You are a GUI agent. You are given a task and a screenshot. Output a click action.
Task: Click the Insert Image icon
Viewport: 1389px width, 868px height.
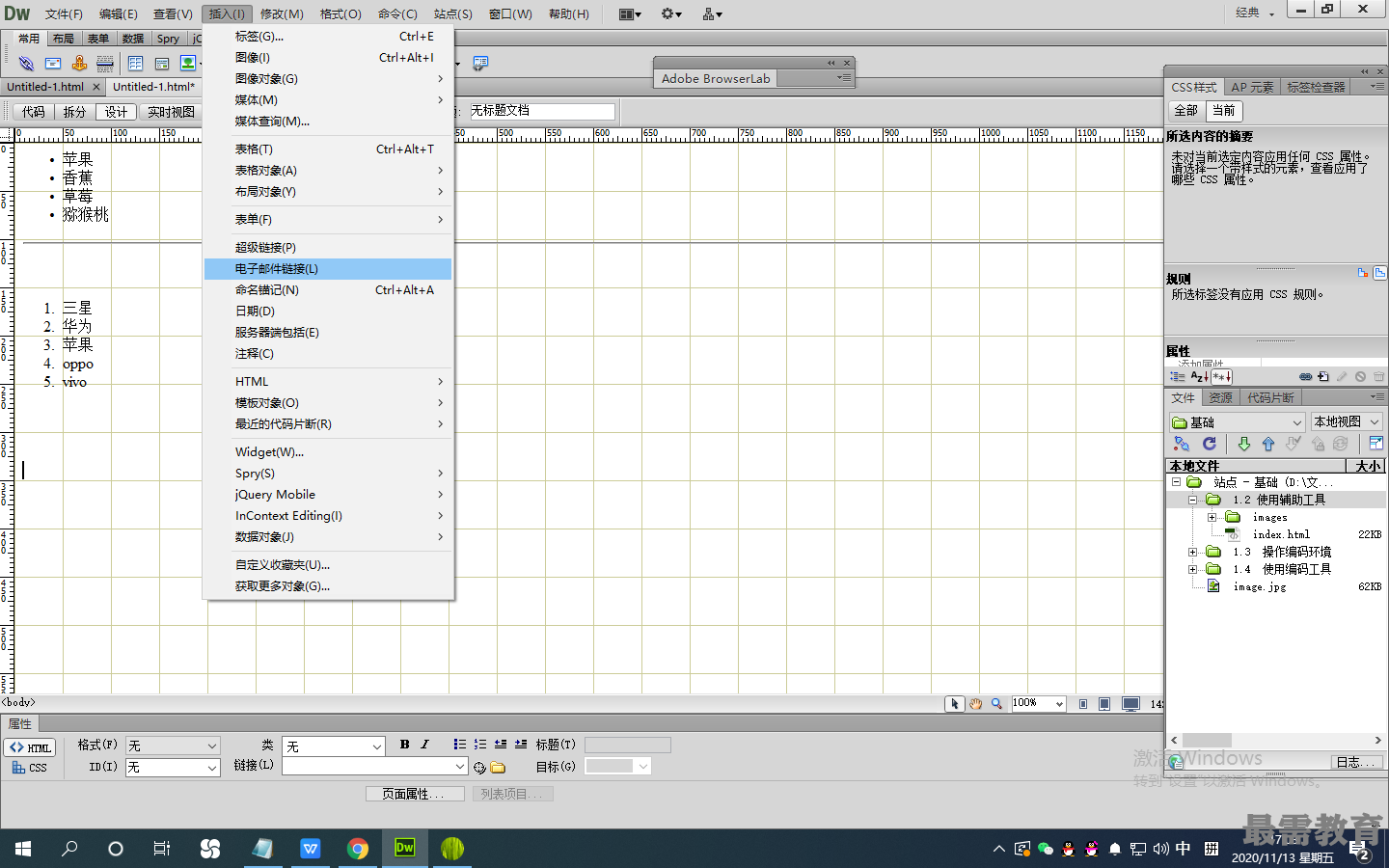click(x=189, y=64)
